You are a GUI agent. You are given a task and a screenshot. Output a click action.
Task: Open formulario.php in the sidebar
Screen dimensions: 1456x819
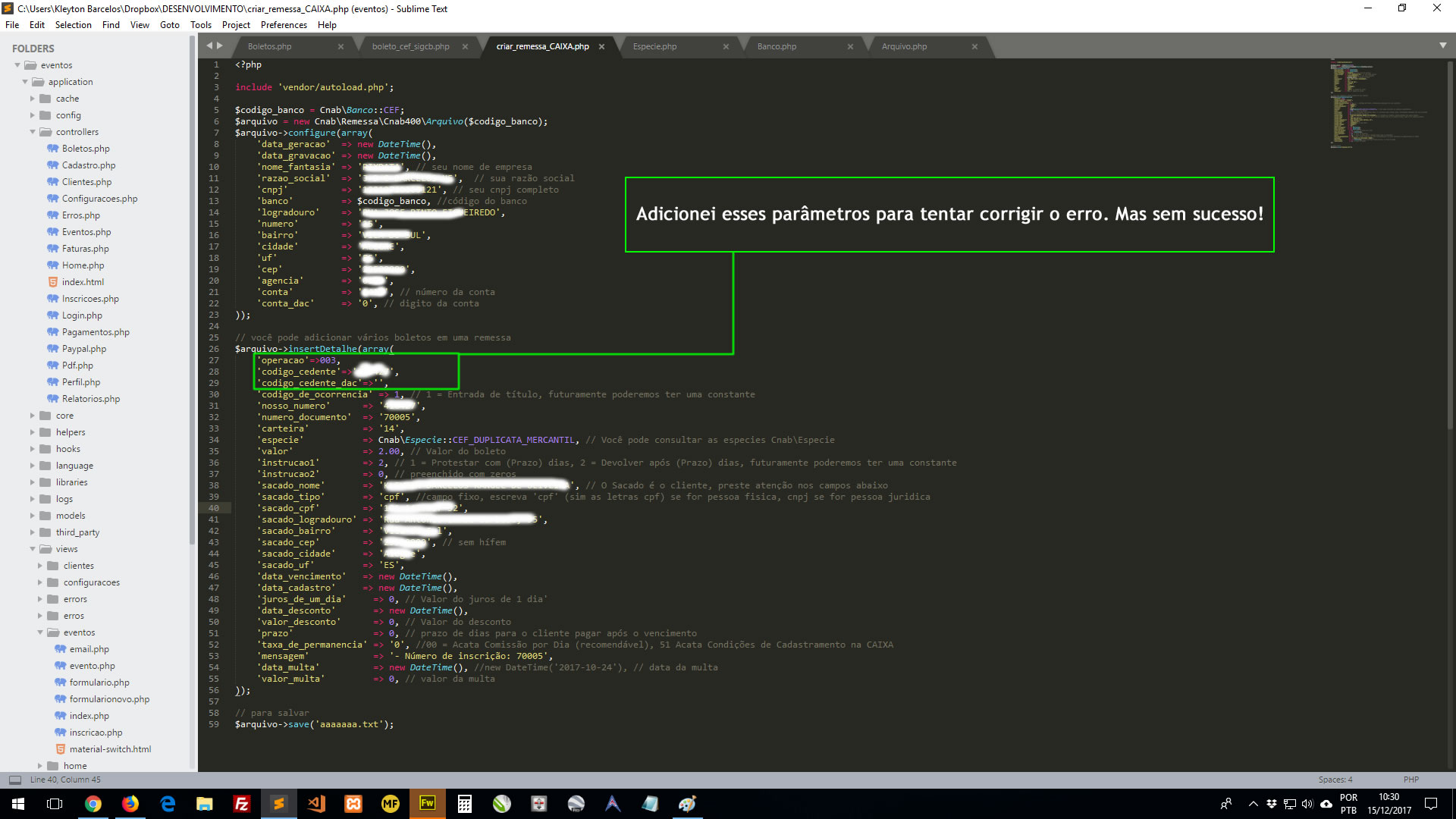coord(99,682)
